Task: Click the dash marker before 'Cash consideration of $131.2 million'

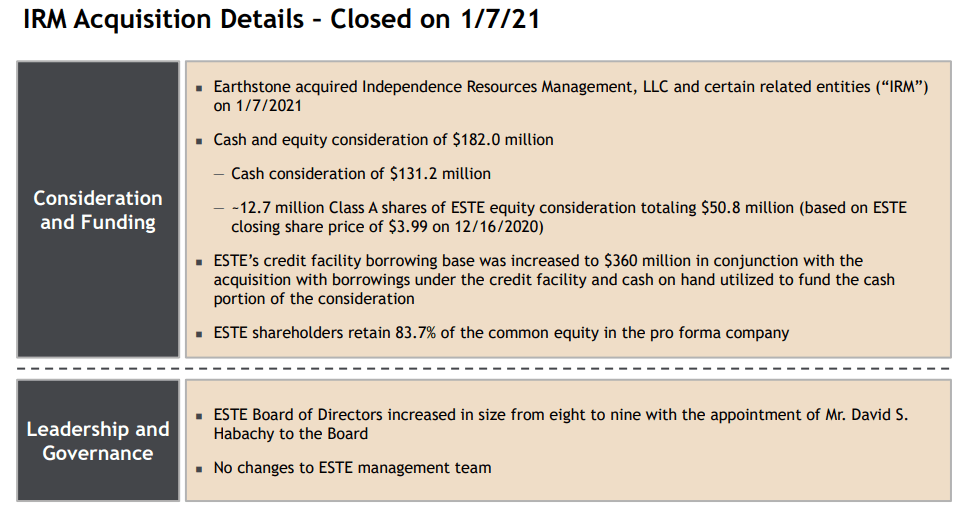Action: tap(219, 175)
